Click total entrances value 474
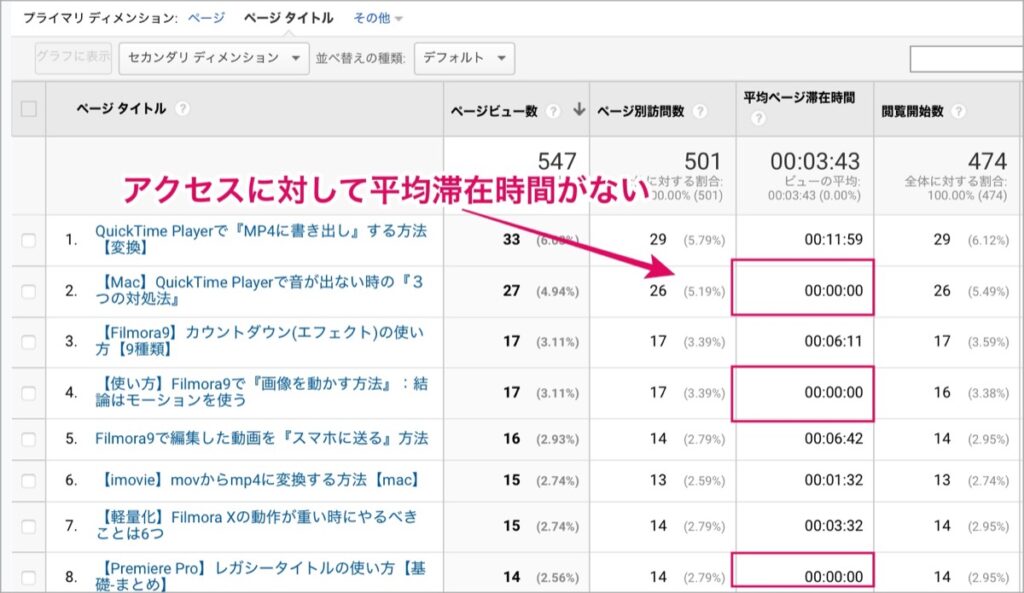The image size is (1024, 593). point(987,161)
